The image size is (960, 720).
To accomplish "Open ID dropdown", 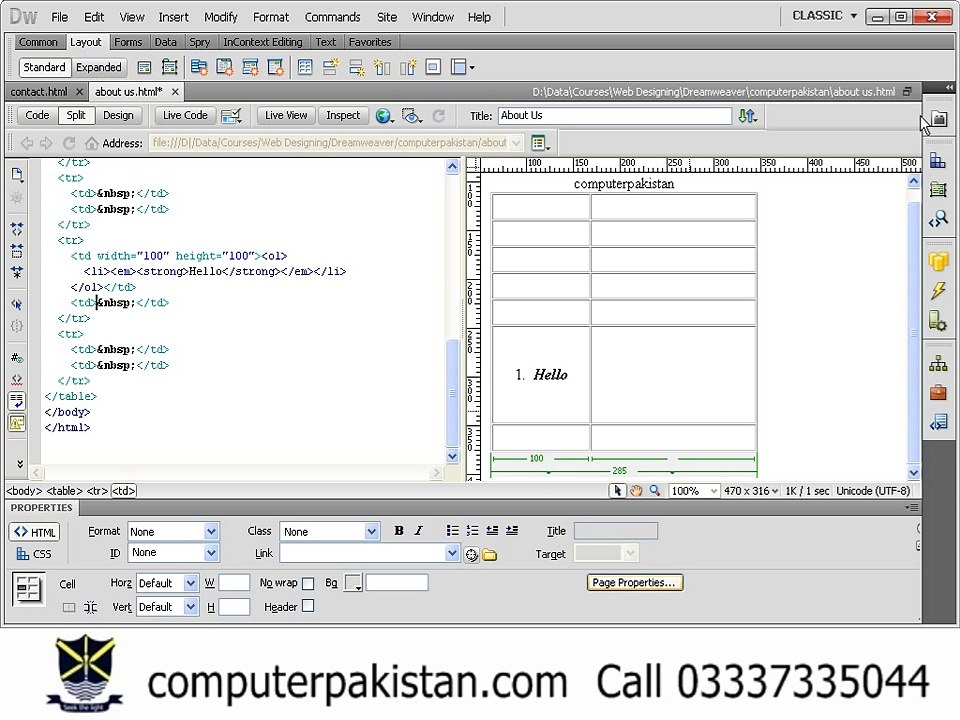I will click(x=211, y=553).
